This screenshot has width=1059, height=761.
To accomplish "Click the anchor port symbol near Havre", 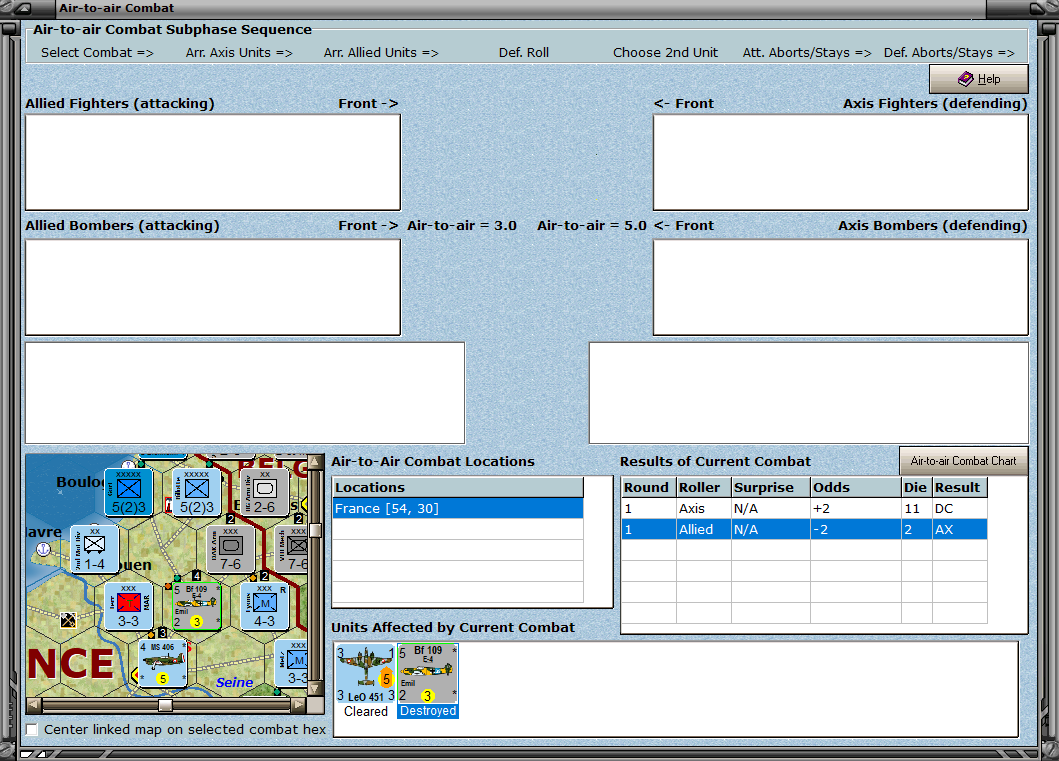I will [x=43, y=550].
